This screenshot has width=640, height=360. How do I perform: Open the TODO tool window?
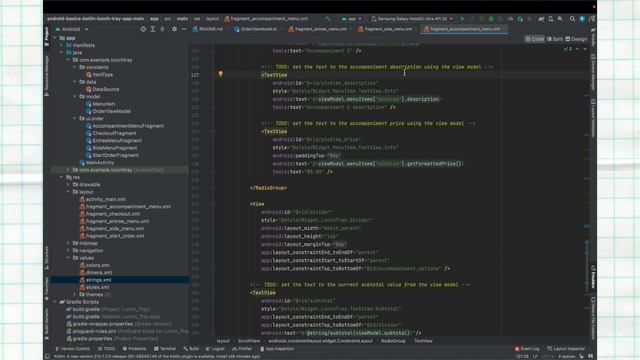107,349
